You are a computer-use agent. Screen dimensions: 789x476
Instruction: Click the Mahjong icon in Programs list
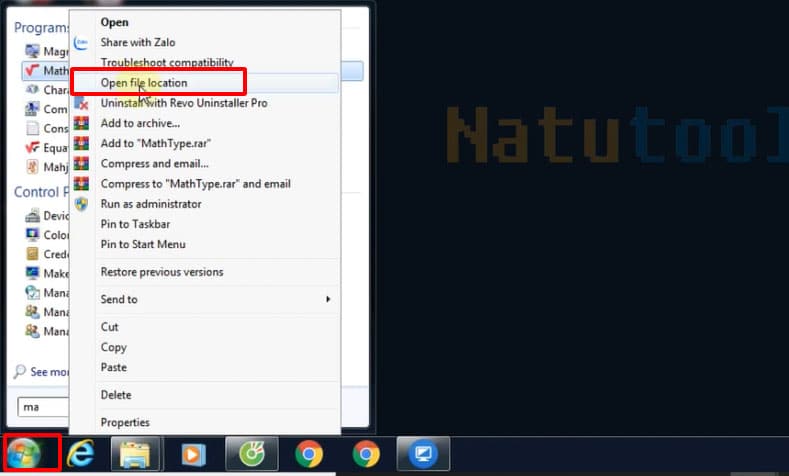[32, 167]
